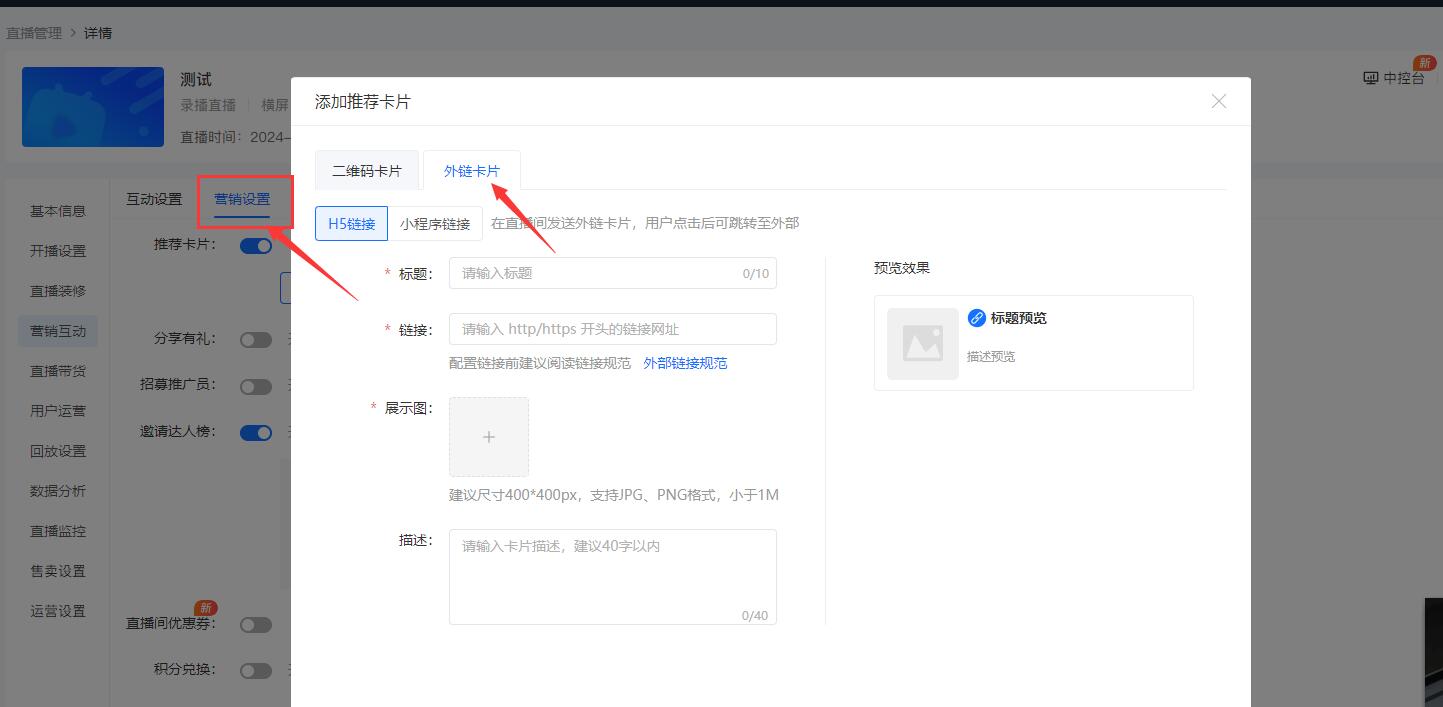Click the blue stream cover thumbnail for 测试

[92, 107]
